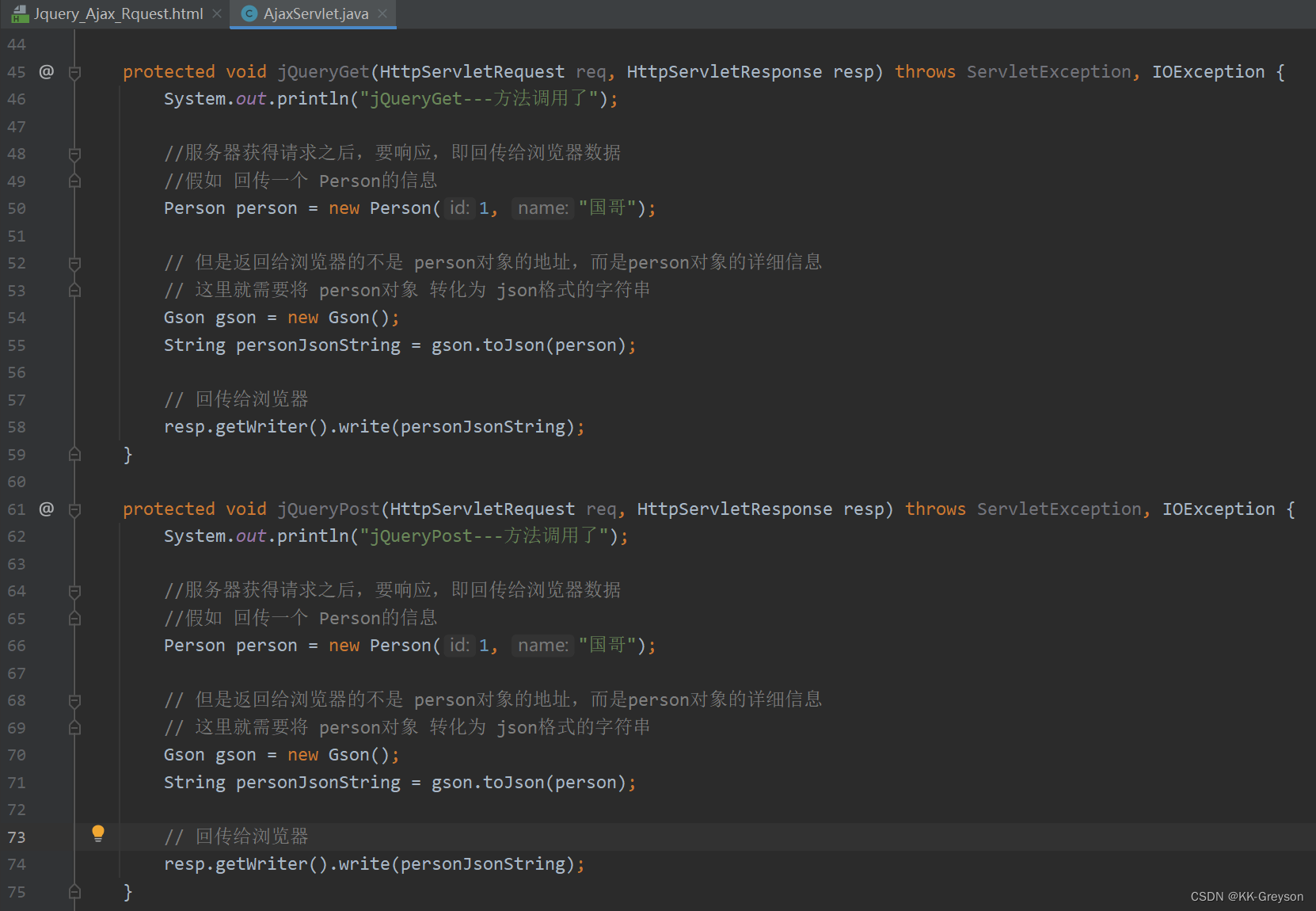The height and width of the screenshot is (911, 1316).
Task: Click the fold end marker on line 65
Action: (x=74, y=619)
